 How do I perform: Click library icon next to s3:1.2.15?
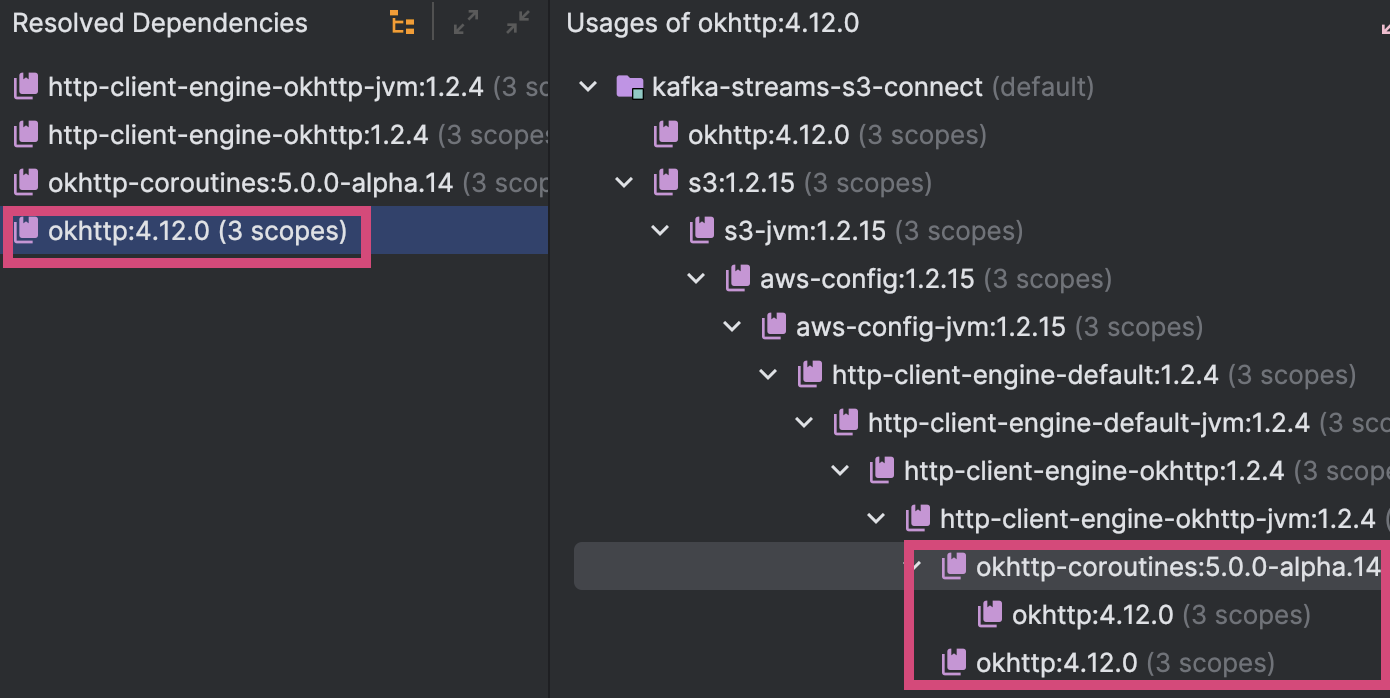tap(666, 183)
